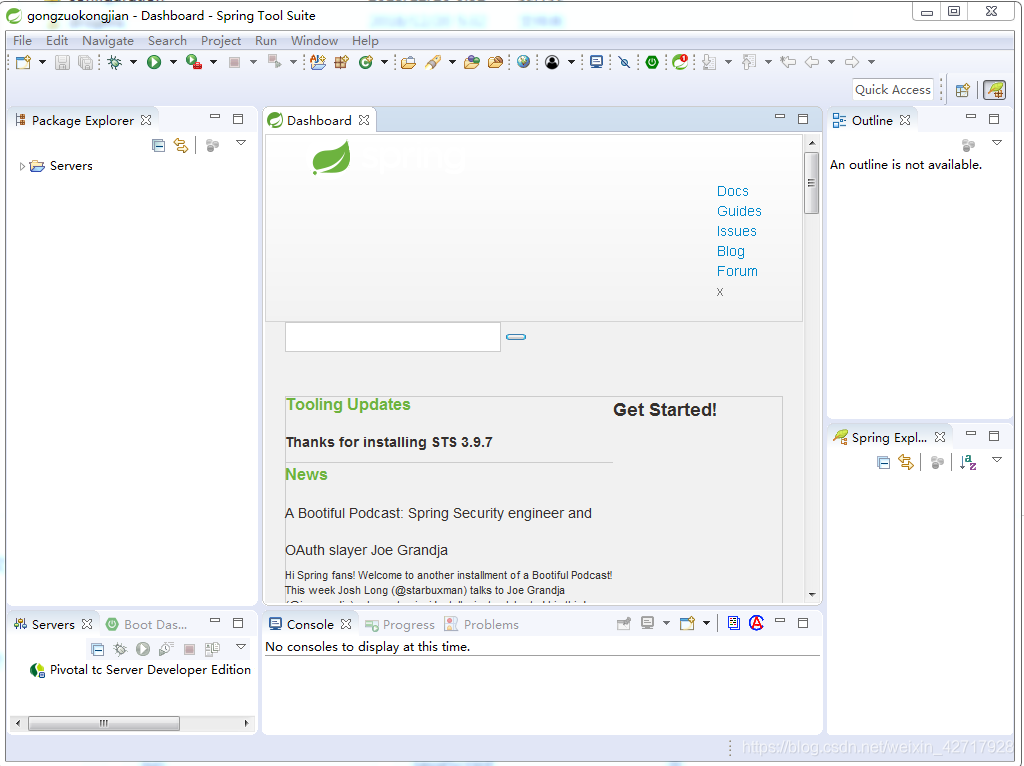Click the small button beside the Dashboard search box
The image size is (1024, 766).
click(516, 337)
